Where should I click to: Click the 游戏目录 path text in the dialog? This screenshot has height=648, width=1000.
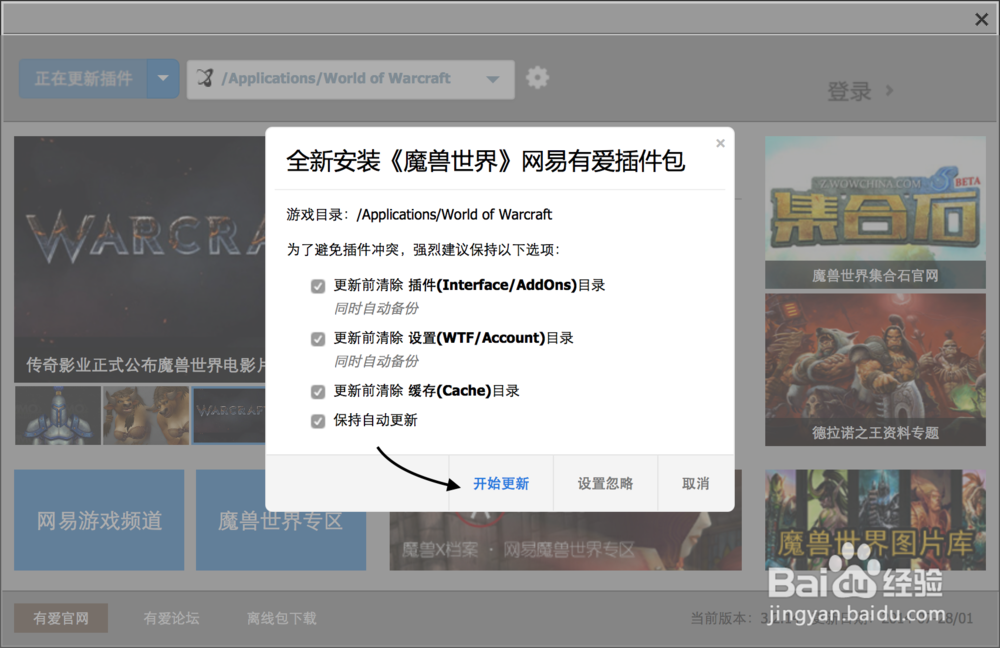419,215
